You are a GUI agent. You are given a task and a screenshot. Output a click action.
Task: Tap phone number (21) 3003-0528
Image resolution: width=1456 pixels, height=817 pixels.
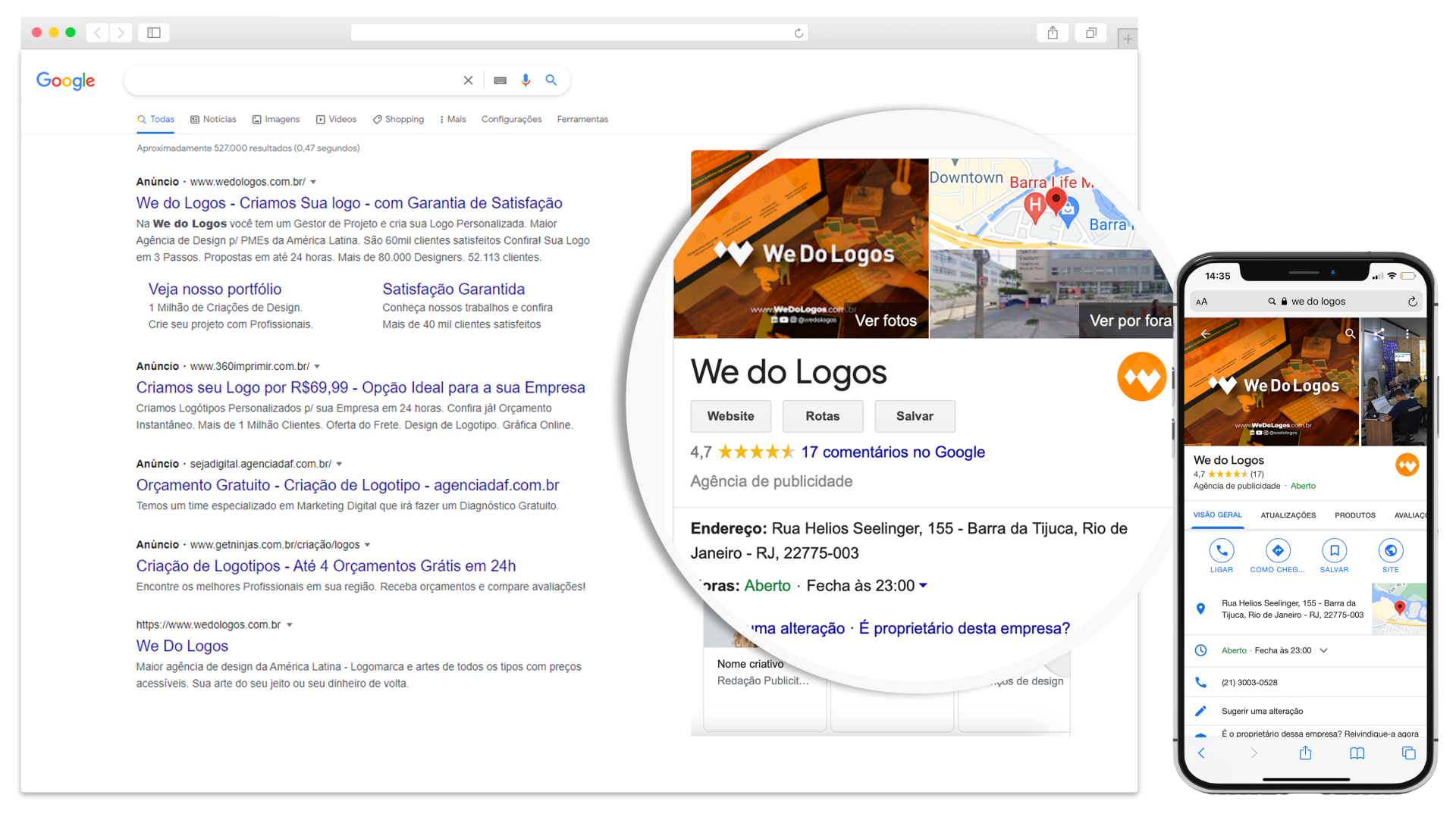[1250, 683]
